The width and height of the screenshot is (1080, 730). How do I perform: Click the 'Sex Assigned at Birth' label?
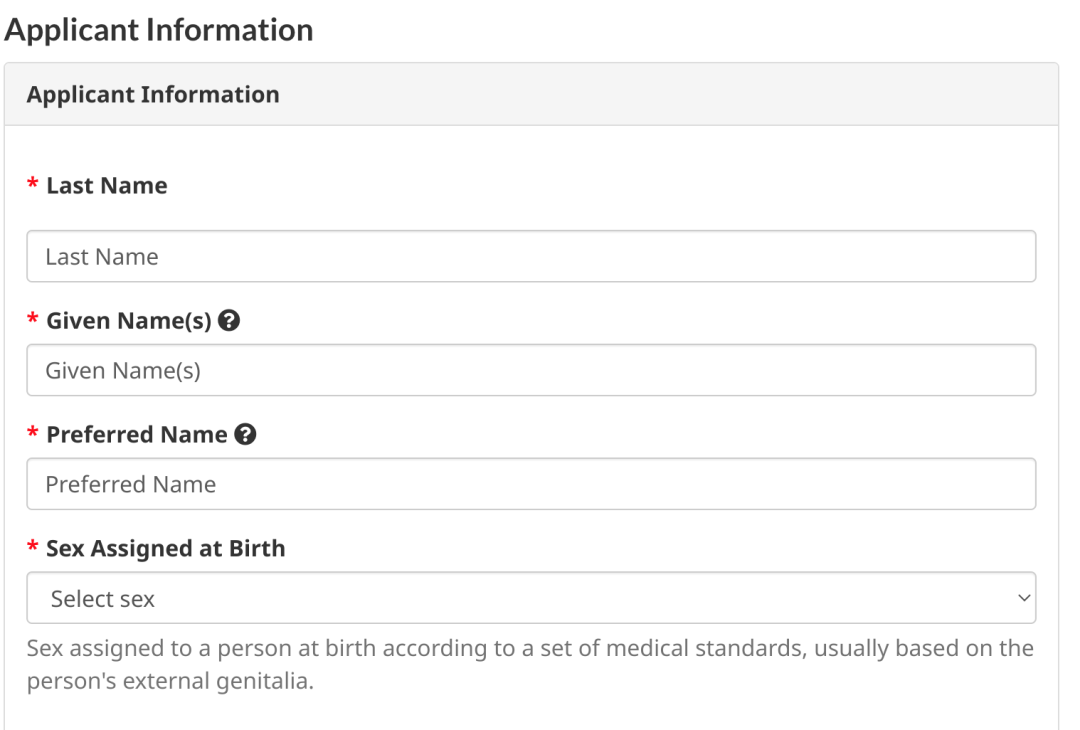[x=166, y=549]
